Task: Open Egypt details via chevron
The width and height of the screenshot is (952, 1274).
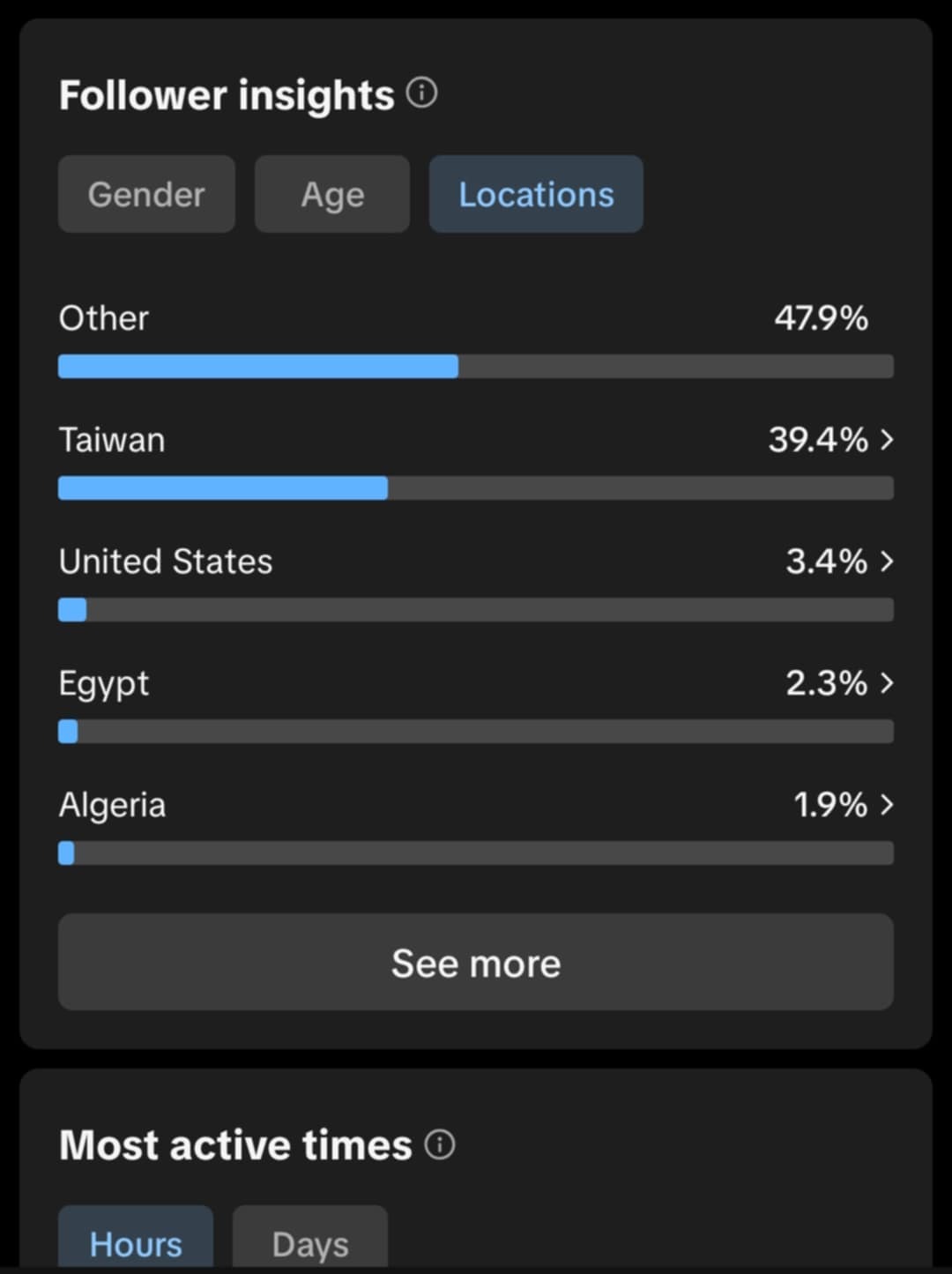Action: 887,682
